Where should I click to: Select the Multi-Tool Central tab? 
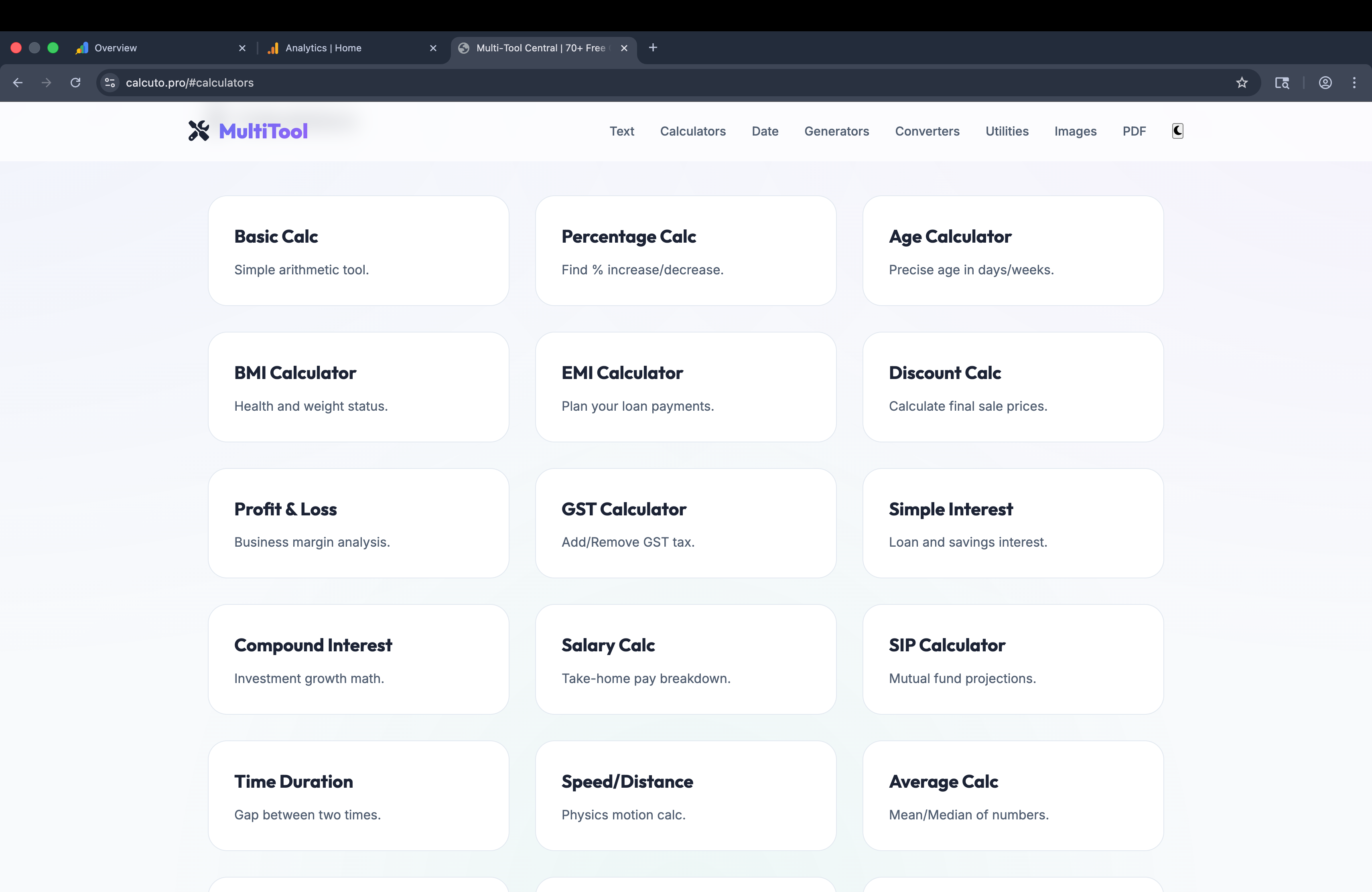click(x=544, y=49)
